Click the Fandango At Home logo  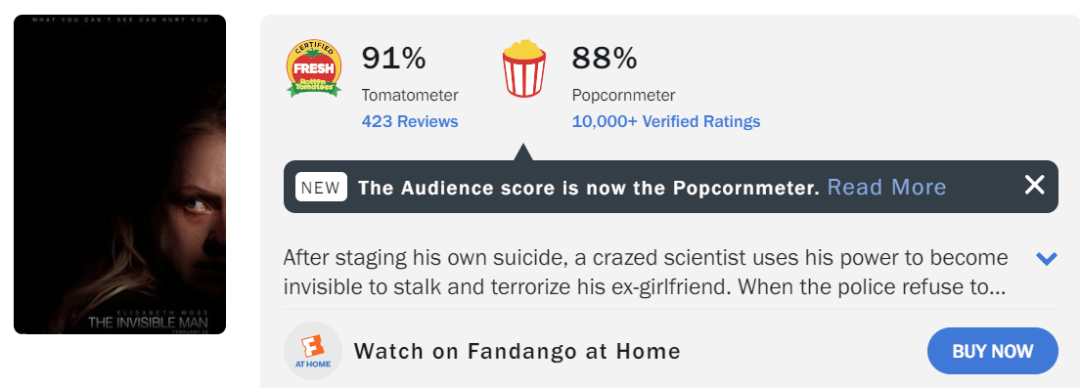point(313,351)
